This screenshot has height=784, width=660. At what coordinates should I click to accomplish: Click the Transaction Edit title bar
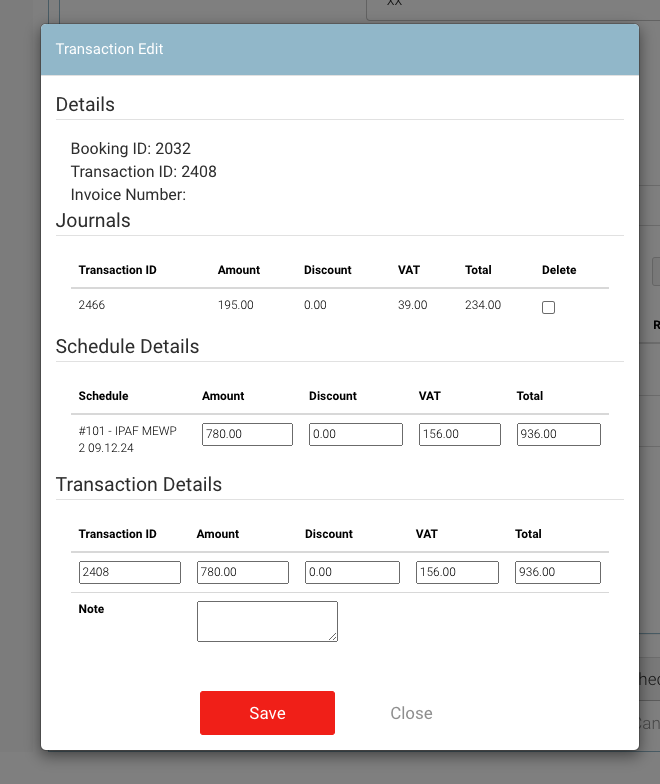point(339,49)
